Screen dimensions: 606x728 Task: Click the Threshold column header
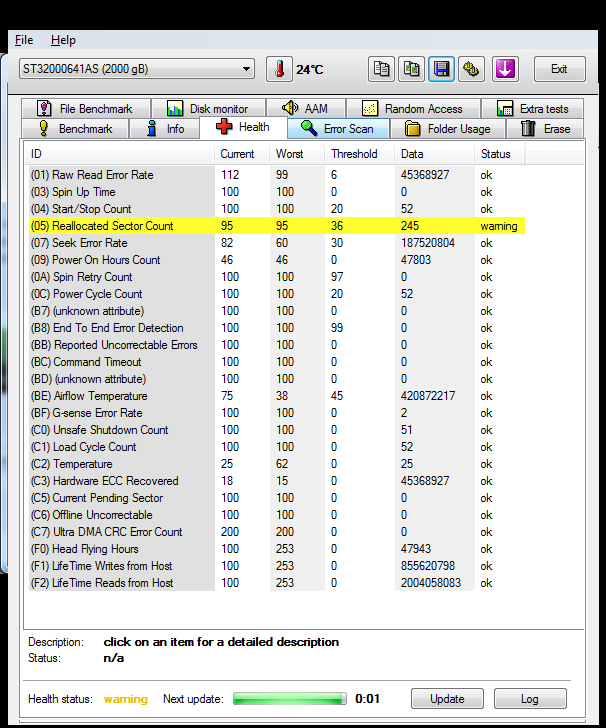(x=354, y=154)
